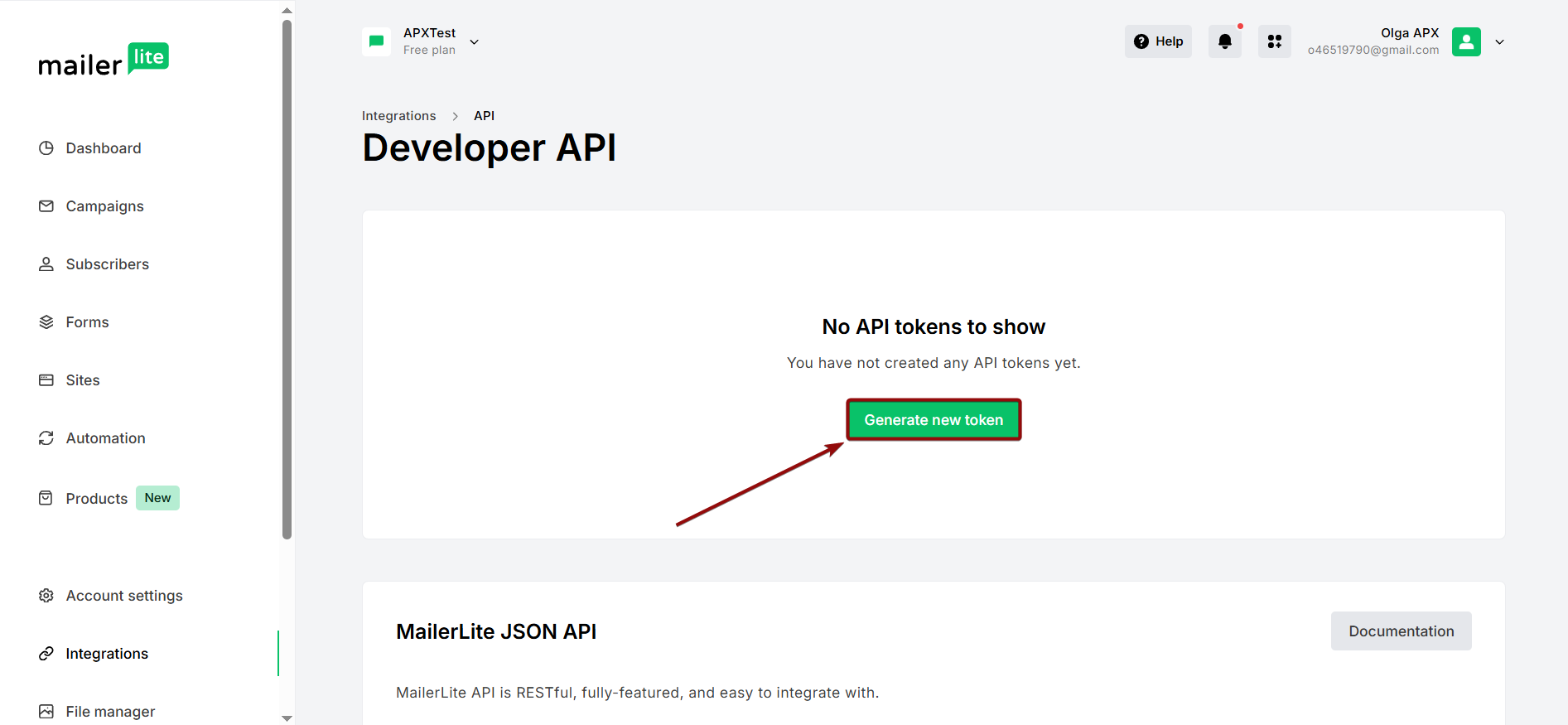Click the Dashboard clock icon
The width and height of the screenshot is (1568, 725).
pyautogui.click(x=46, y=148)
